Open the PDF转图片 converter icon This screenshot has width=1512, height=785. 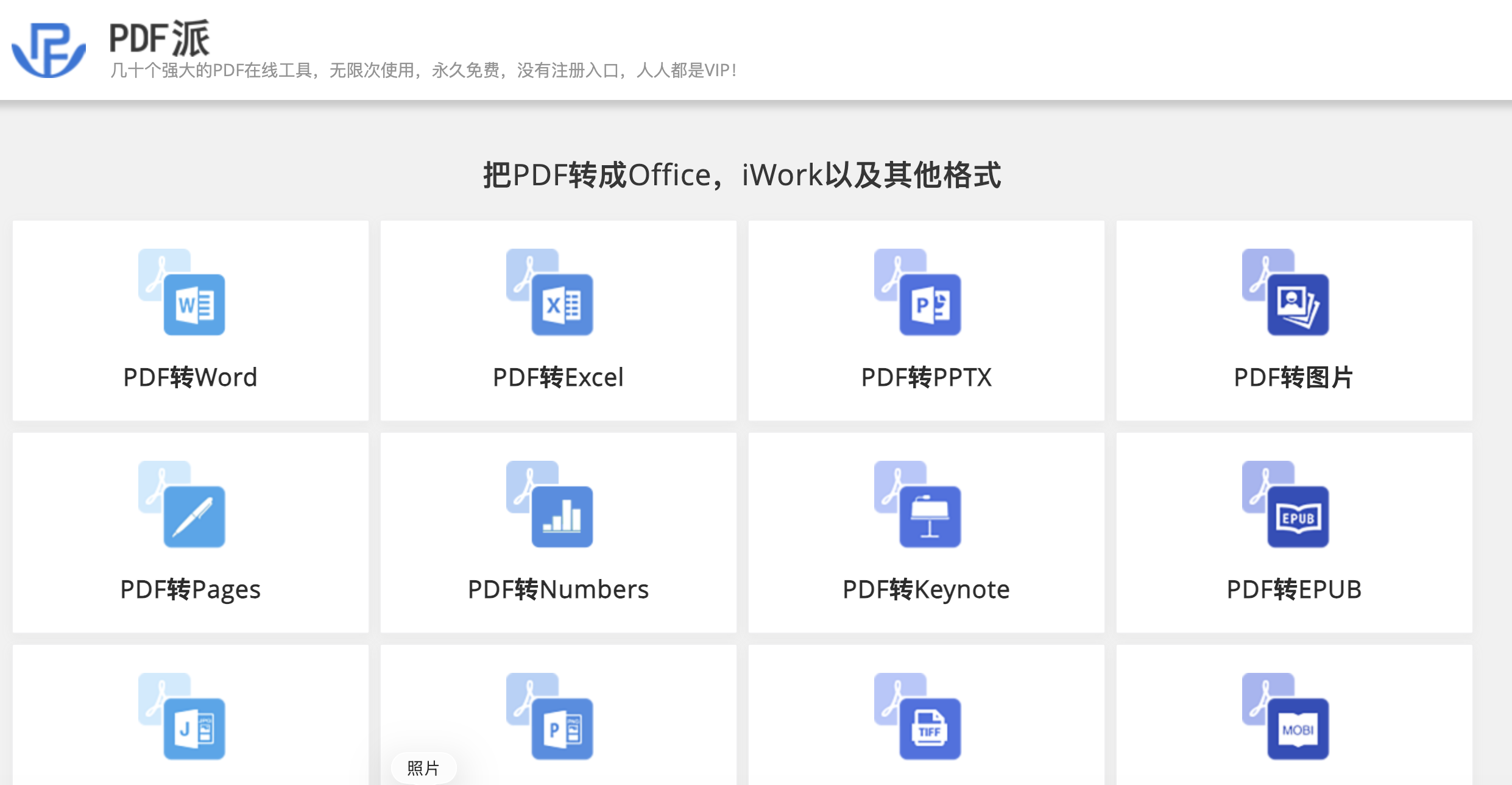[1285, 291]
